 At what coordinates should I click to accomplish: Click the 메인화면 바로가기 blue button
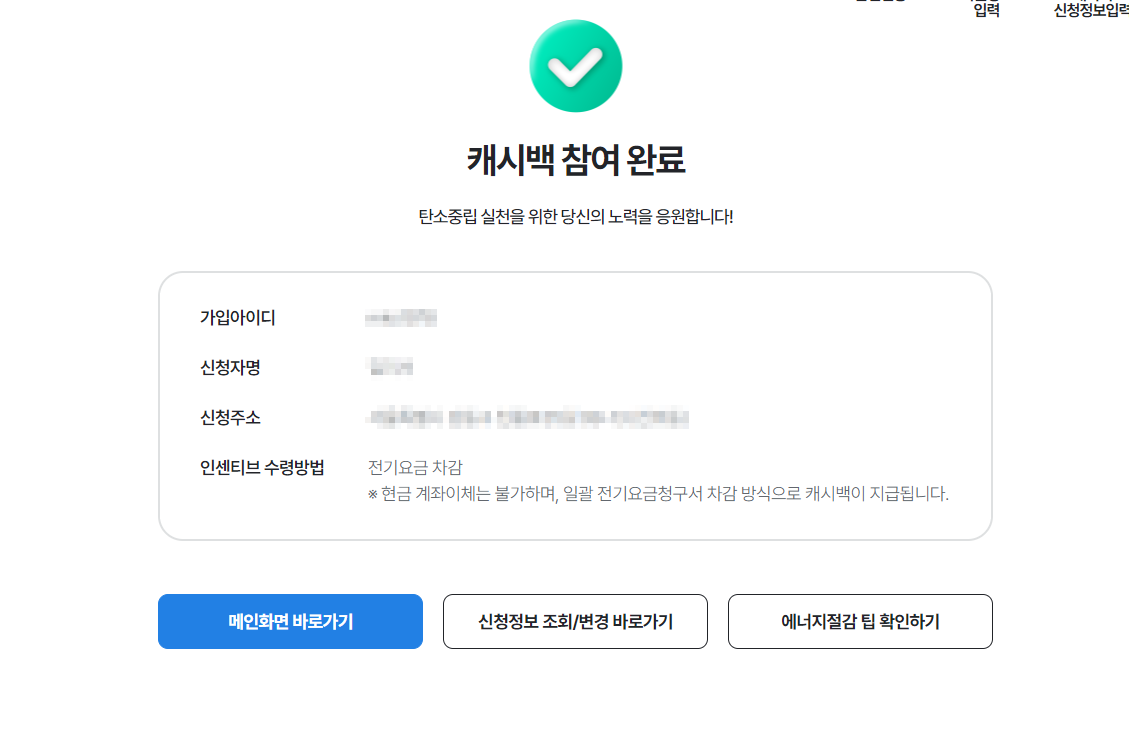click(290, 621)
